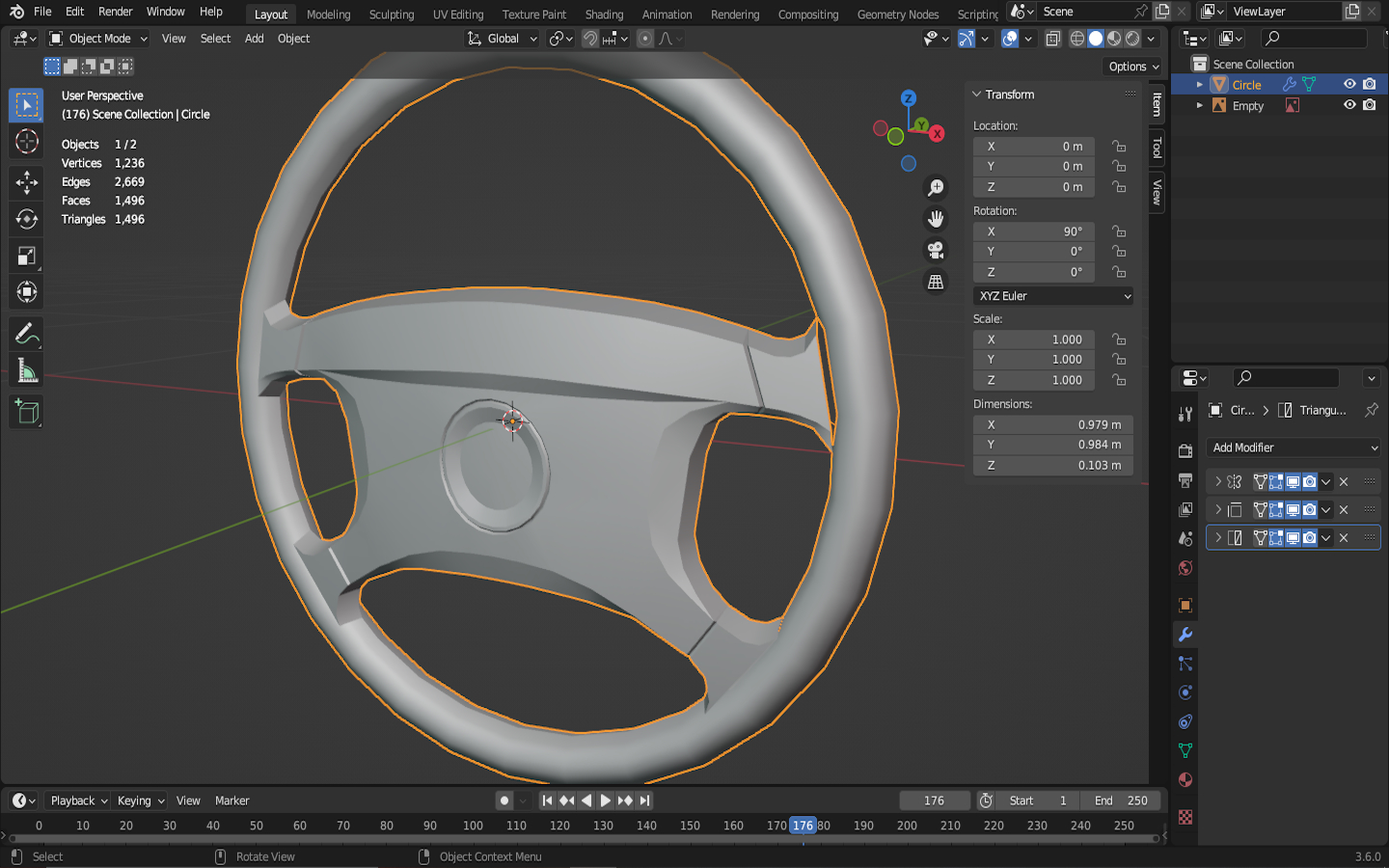Select the Move tool in toolbar

tap(26, 182)
